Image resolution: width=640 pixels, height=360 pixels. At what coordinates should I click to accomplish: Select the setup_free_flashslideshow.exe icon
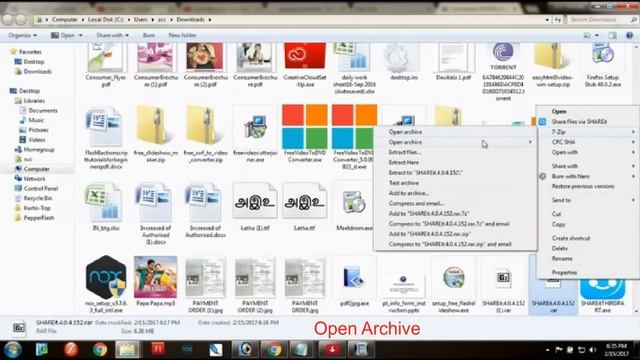453,278
